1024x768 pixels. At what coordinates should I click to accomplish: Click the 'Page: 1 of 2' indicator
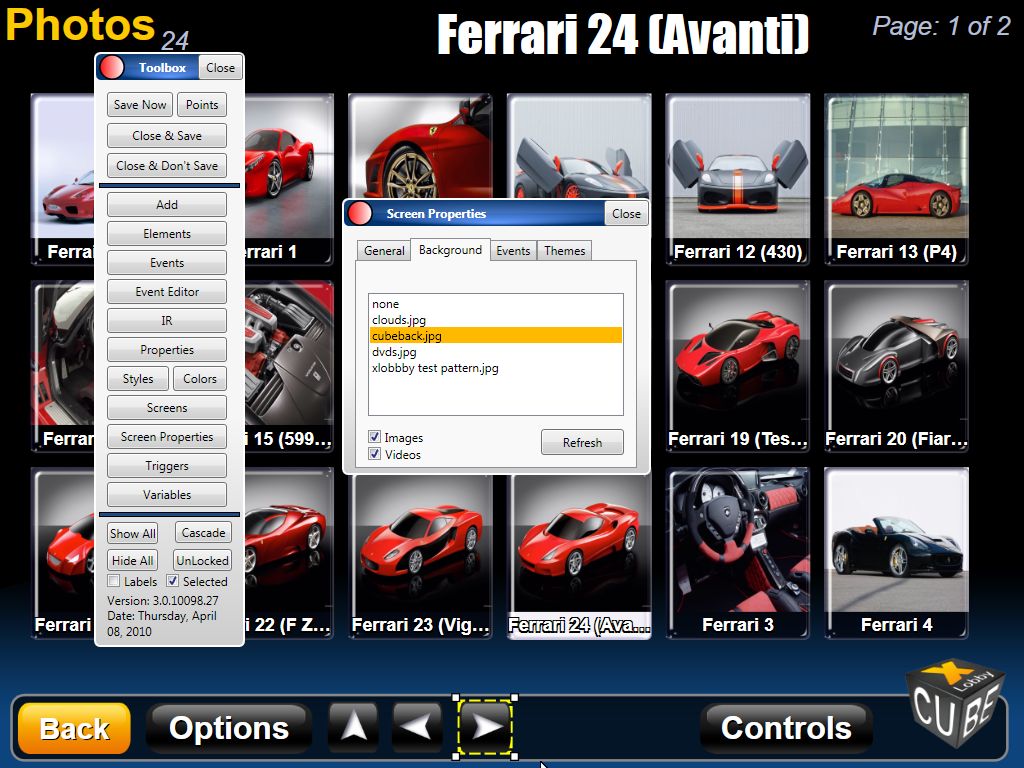(x=941, y=26)
